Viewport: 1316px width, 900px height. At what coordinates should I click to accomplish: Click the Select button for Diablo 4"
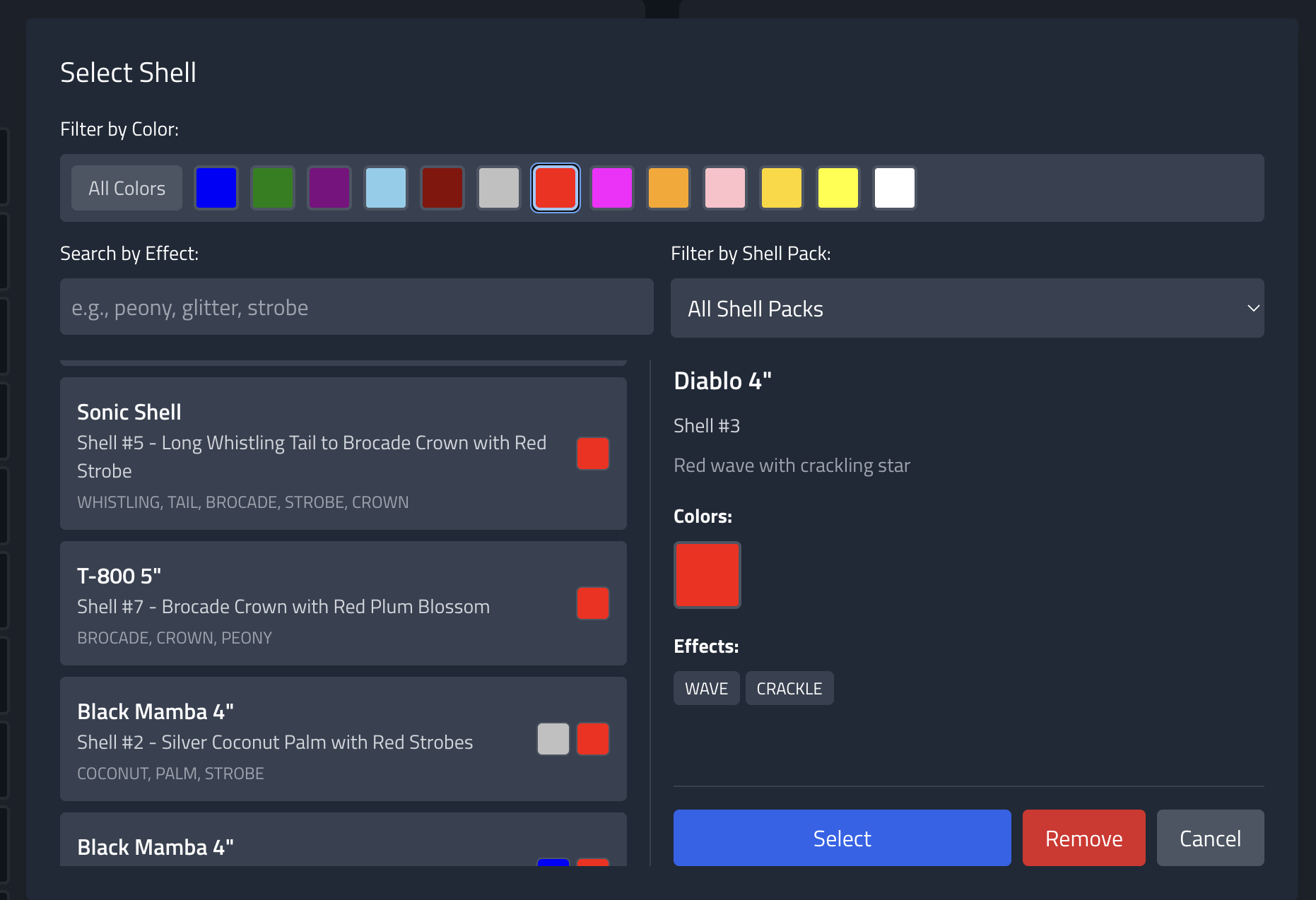tap(842, 838)
